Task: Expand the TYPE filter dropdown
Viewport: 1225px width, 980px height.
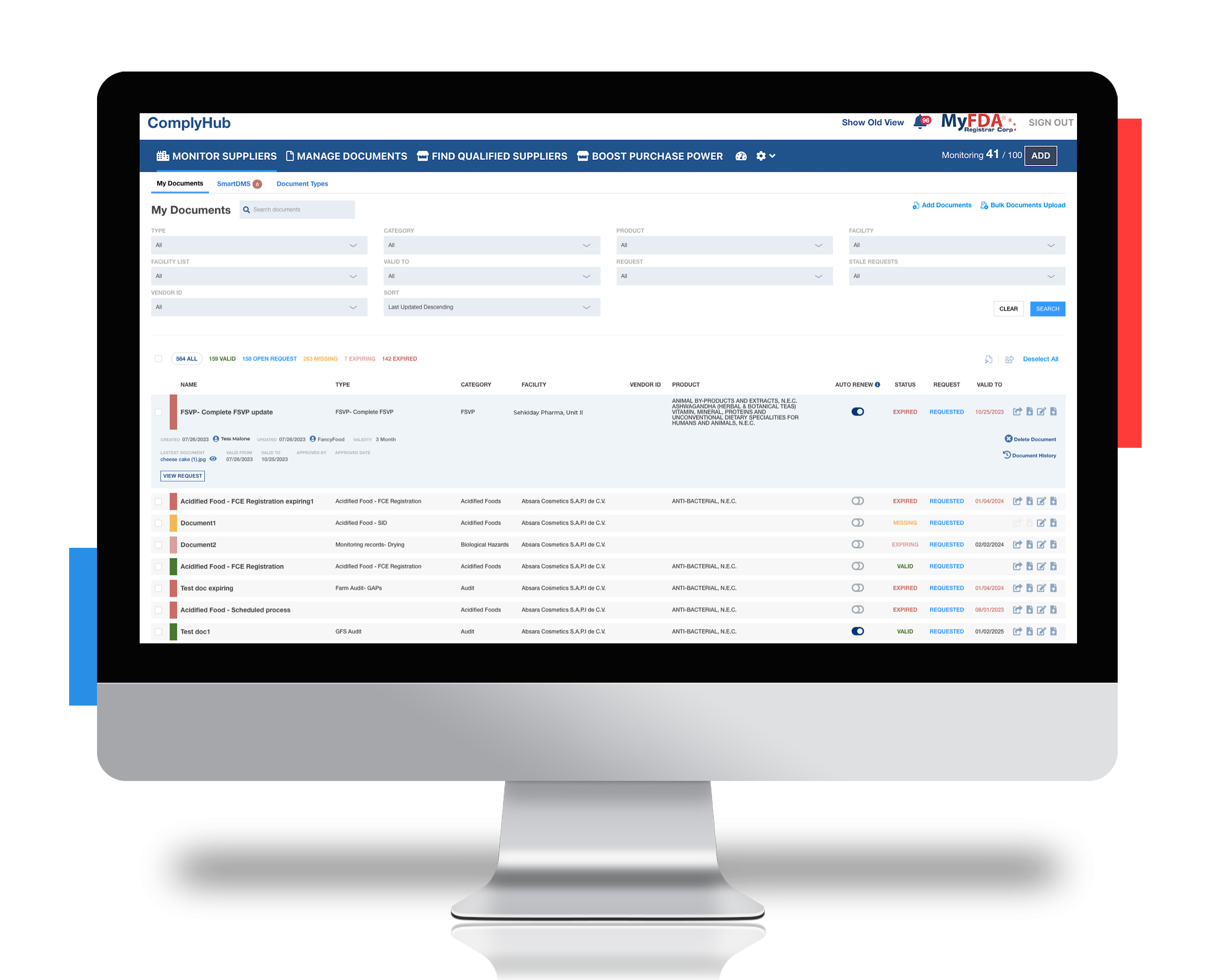Action: (x=256, y=244)
